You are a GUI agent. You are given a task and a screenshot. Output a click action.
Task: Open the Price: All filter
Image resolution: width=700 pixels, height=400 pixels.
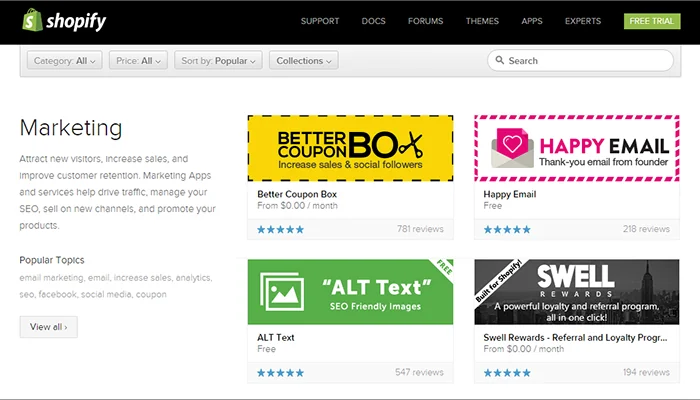pyautogui.click(x=138, y=60)
